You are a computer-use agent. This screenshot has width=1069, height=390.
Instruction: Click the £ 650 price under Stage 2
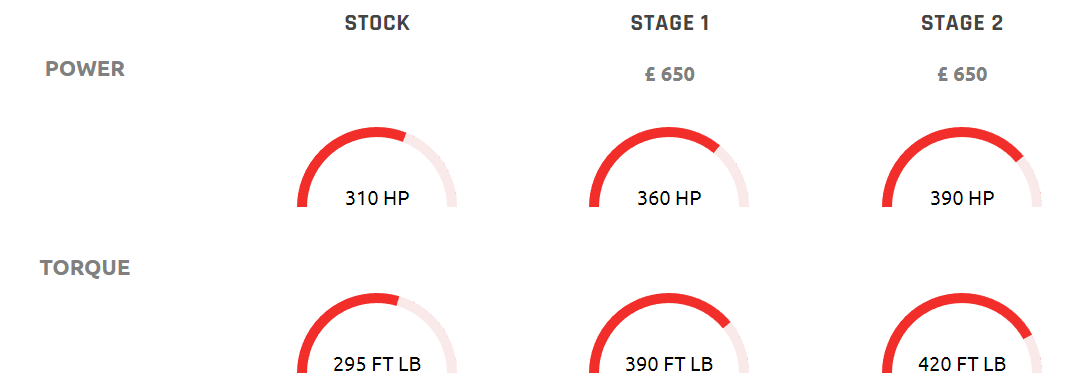[x=962, y=74]
